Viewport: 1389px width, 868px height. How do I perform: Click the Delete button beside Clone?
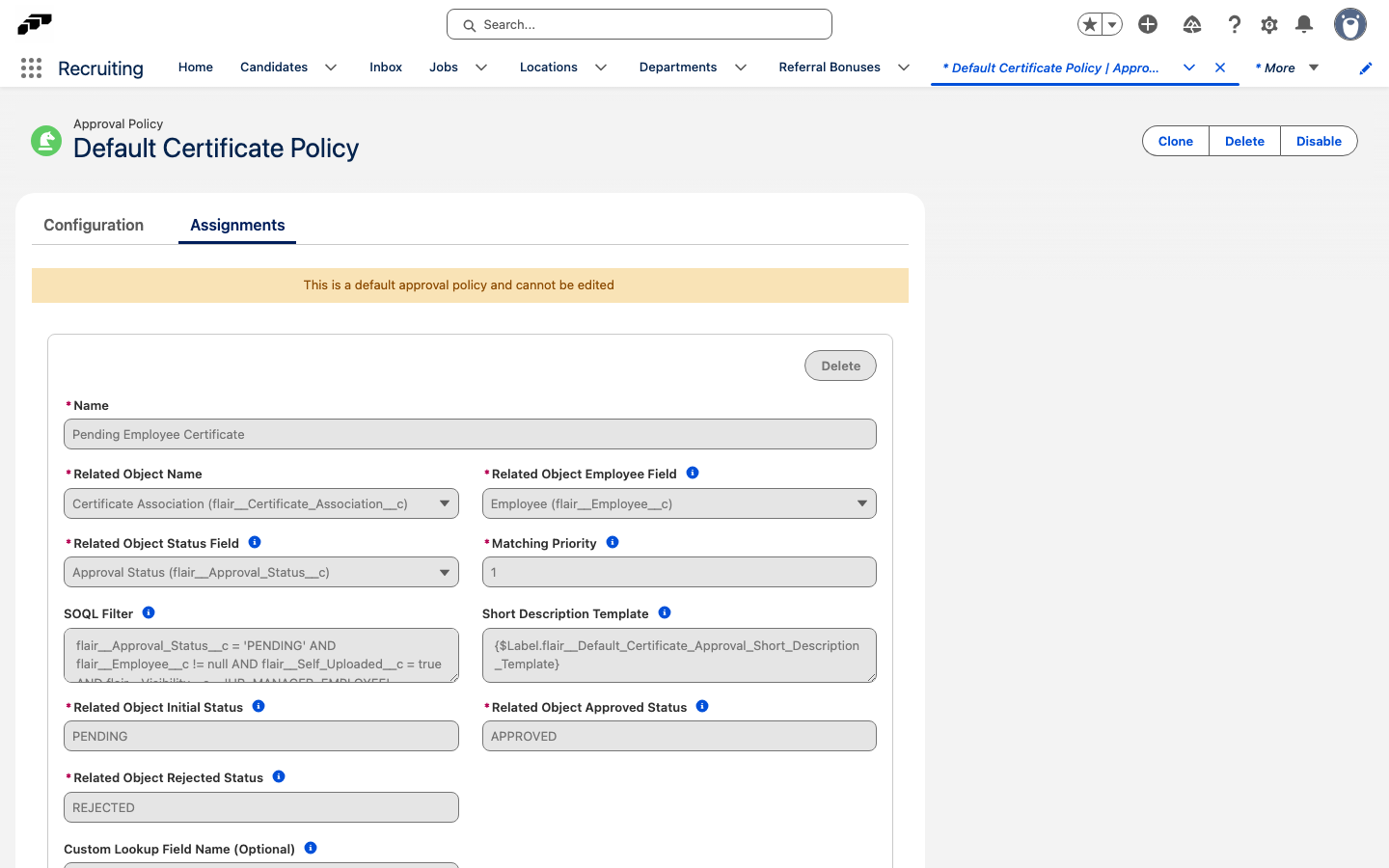pyautogui.click(x=1244, y=141)
